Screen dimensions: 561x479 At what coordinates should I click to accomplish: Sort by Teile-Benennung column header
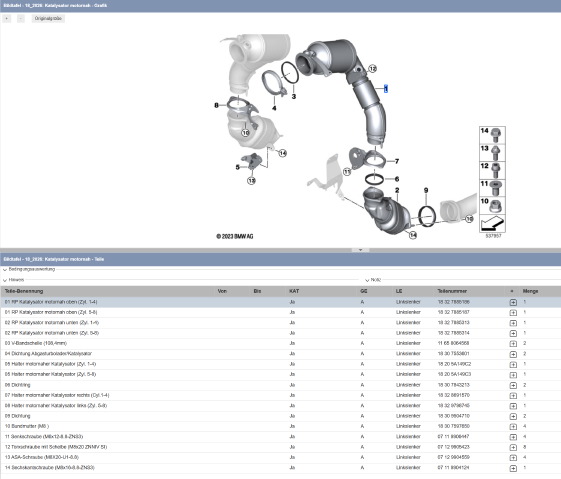pyautogui.click(x=24, y=291)
